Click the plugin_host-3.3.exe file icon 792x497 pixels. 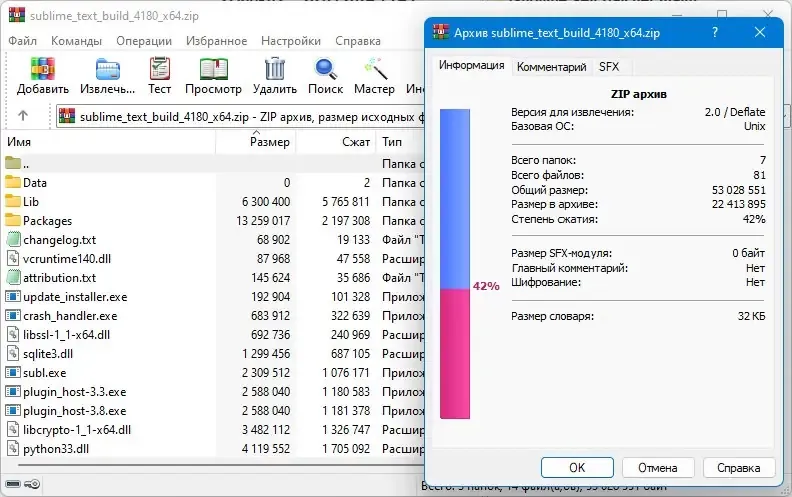click(13, 391)
